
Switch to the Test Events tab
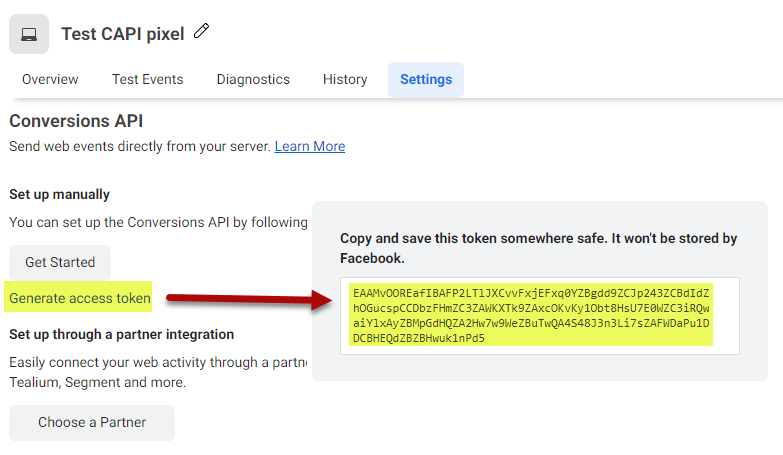click(x=148, y=80)
